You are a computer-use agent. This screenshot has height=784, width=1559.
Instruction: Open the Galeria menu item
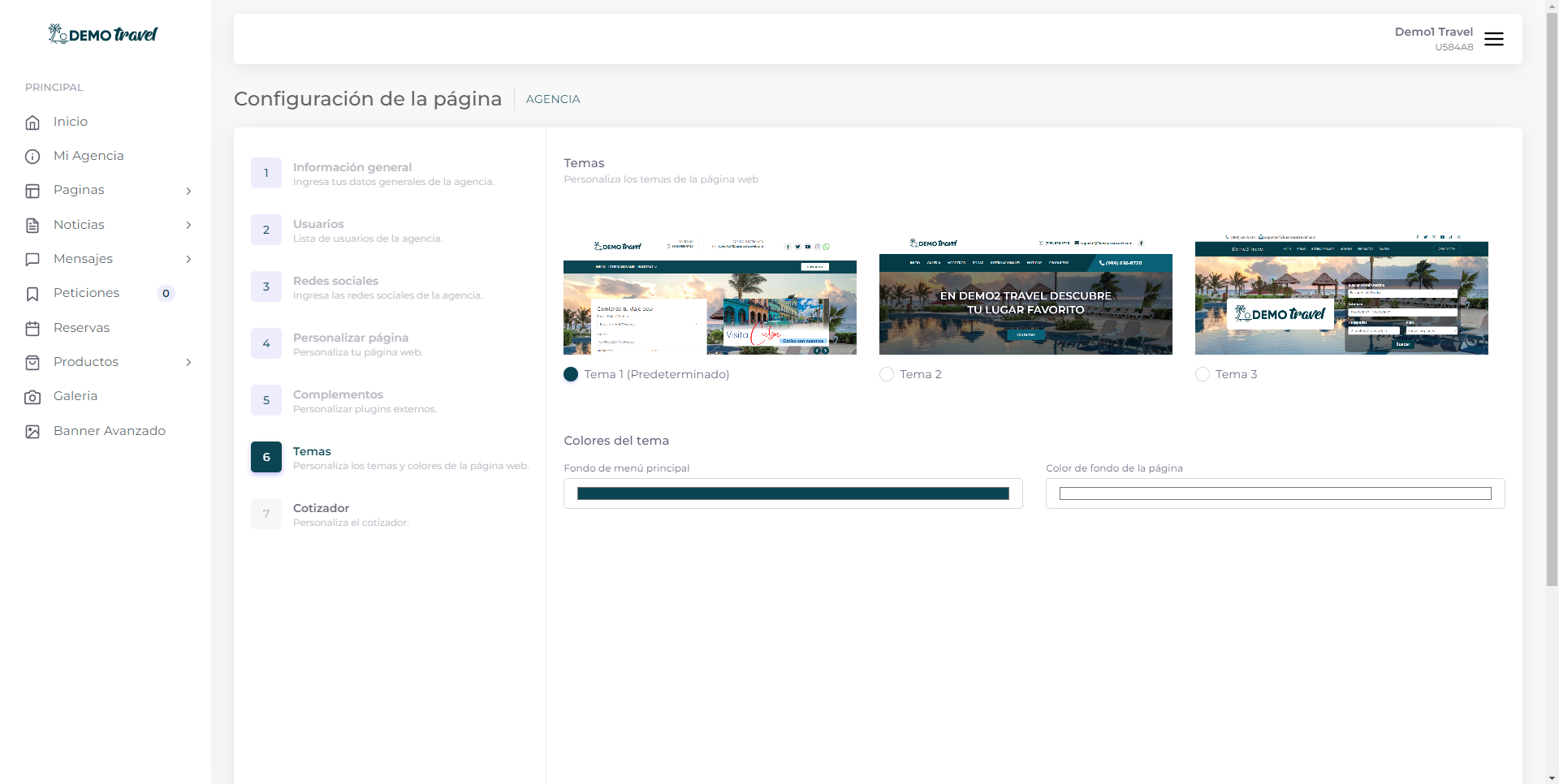(76, 396)
